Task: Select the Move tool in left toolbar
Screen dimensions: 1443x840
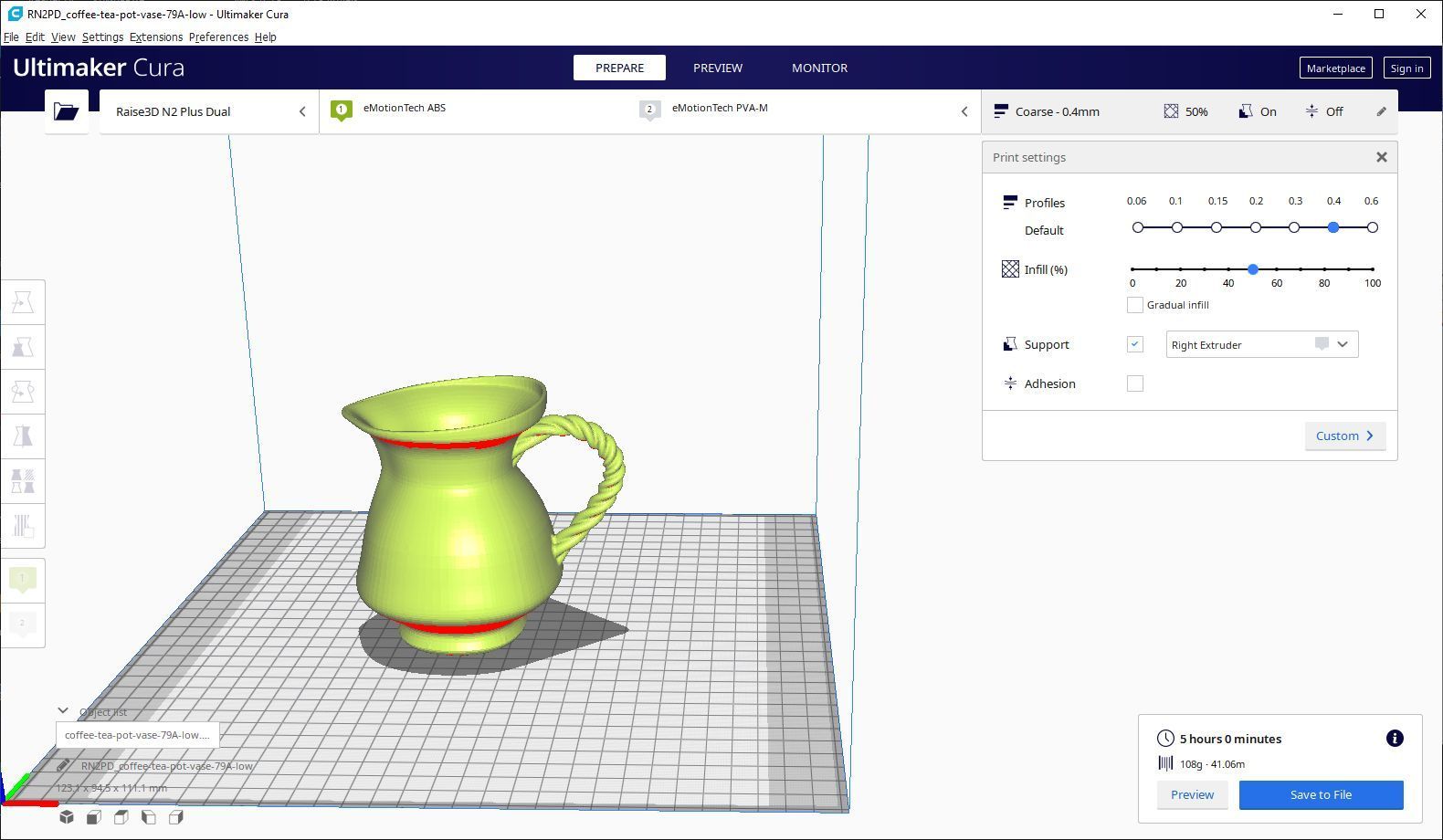Action: [23, 302]
